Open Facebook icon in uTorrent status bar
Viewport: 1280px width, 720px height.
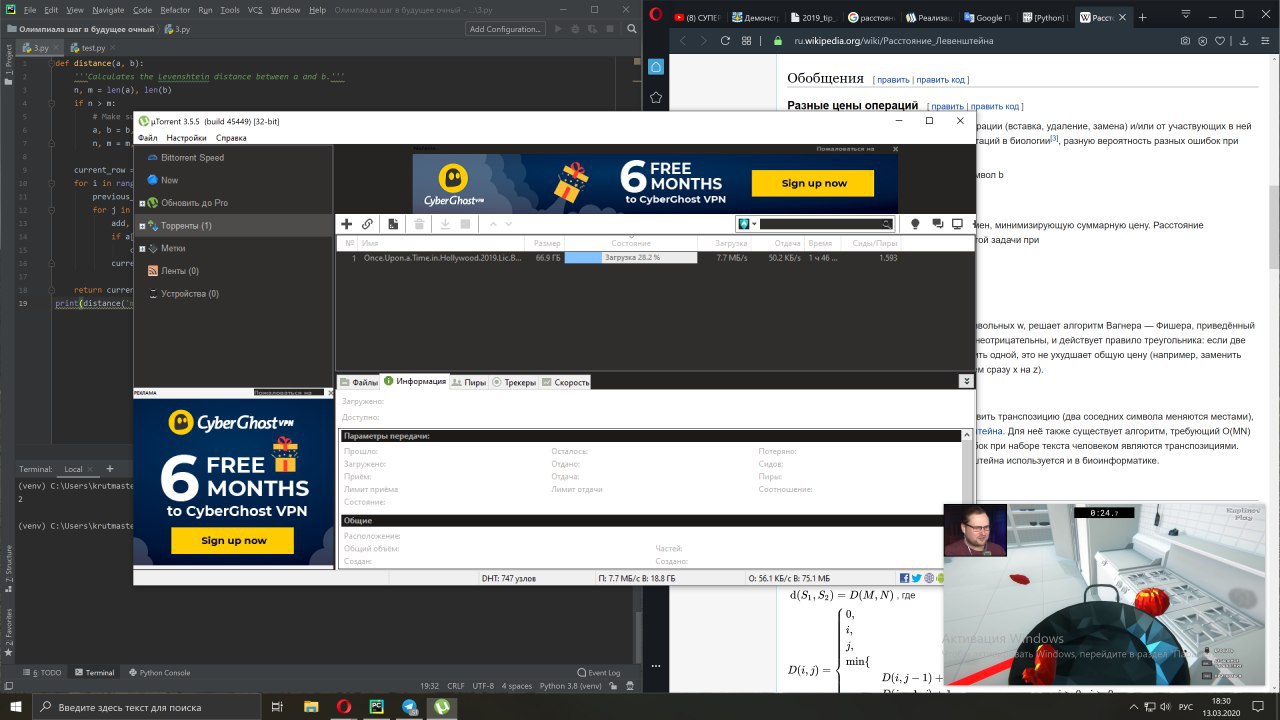click(x=904, y=578)
